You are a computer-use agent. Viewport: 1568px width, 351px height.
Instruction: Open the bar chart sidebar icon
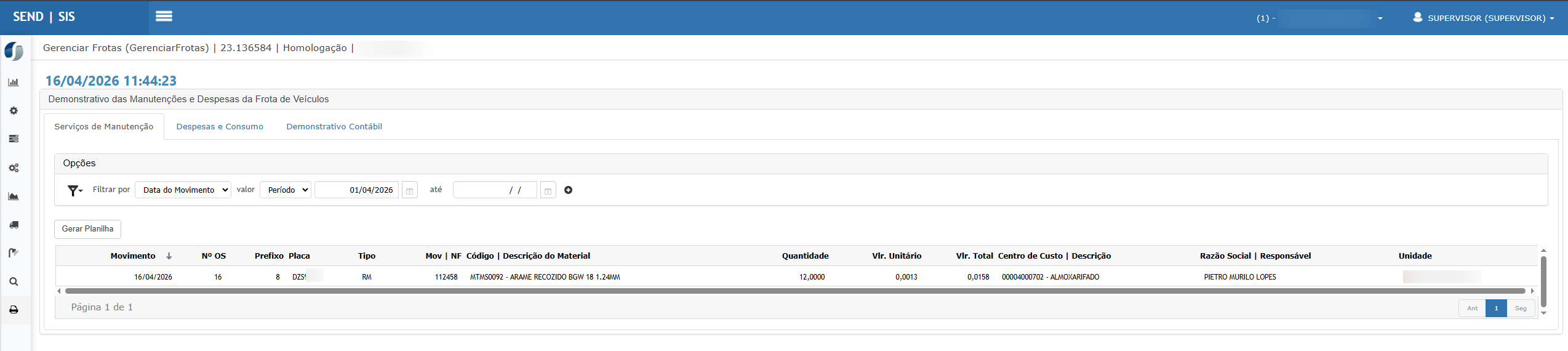tap(14, 83)
